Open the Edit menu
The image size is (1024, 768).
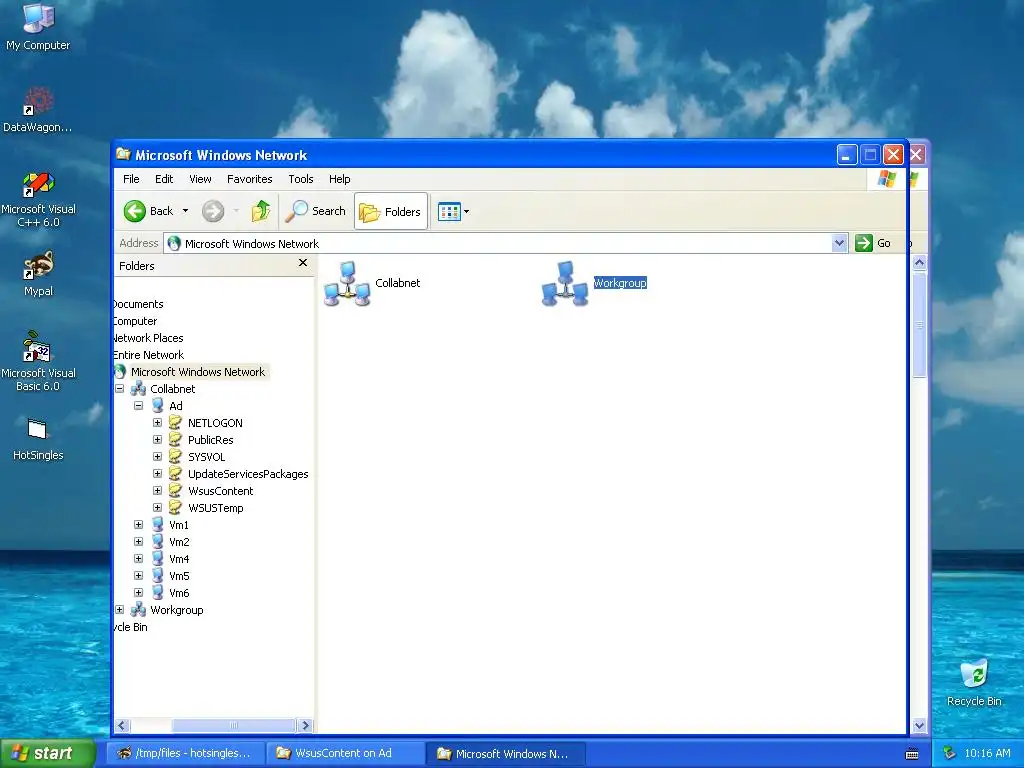click(x=164, y=179)
